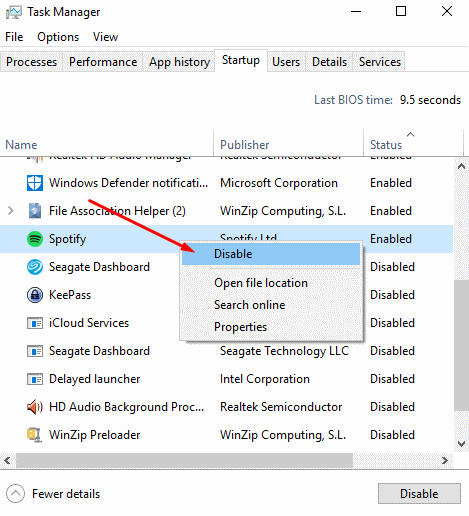
Task: Switch to the Performance tab
Action: click(x=103, y=62)
